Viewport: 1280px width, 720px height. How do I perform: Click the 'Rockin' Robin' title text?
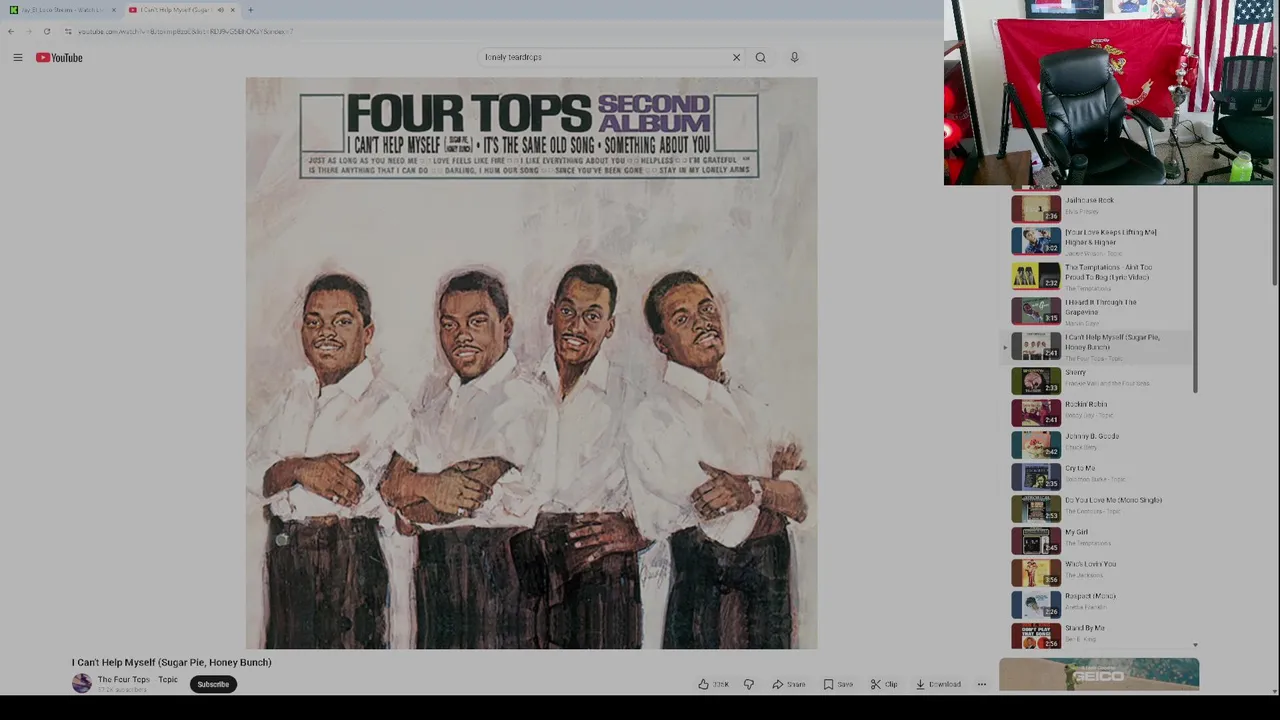(x=1086, y=404)
